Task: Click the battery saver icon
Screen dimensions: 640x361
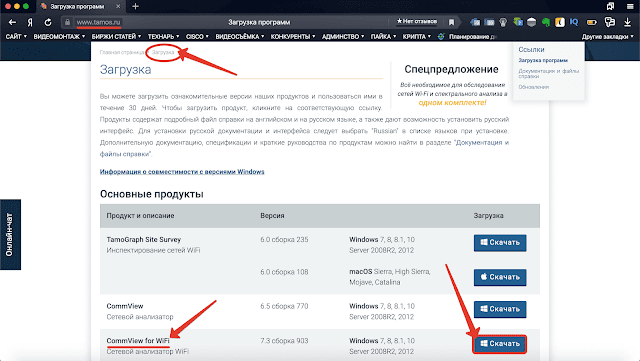Action: point(591,22)
